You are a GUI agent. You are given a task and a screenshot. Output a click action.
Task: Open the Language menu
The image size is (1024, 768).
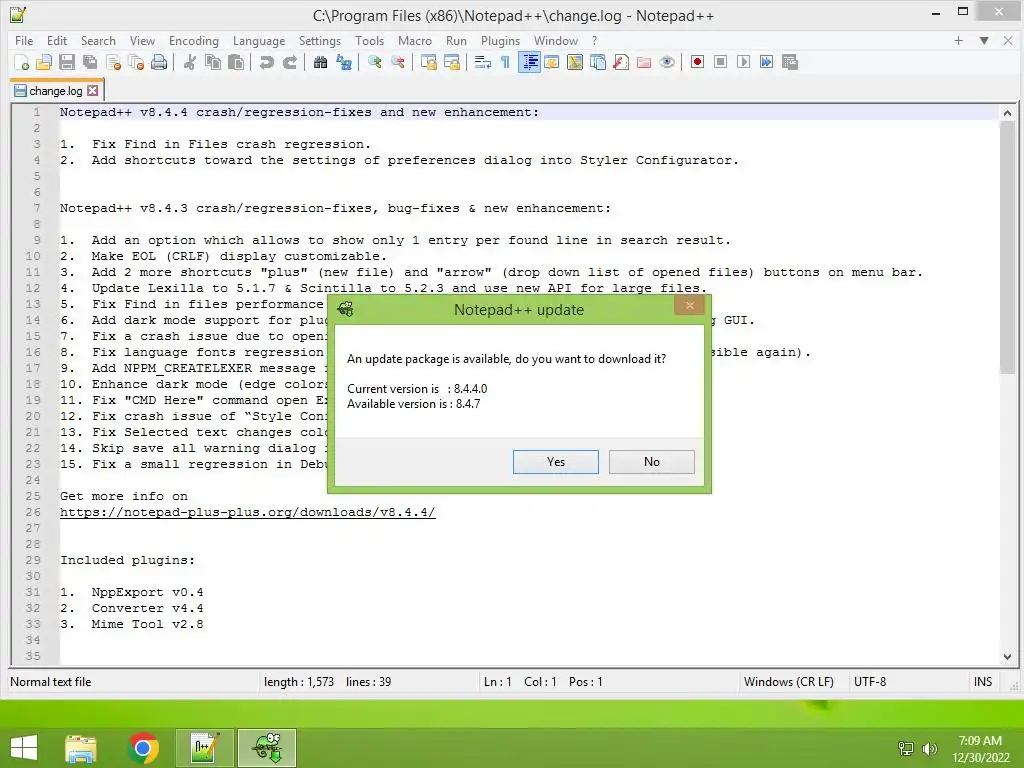[259, 40]
